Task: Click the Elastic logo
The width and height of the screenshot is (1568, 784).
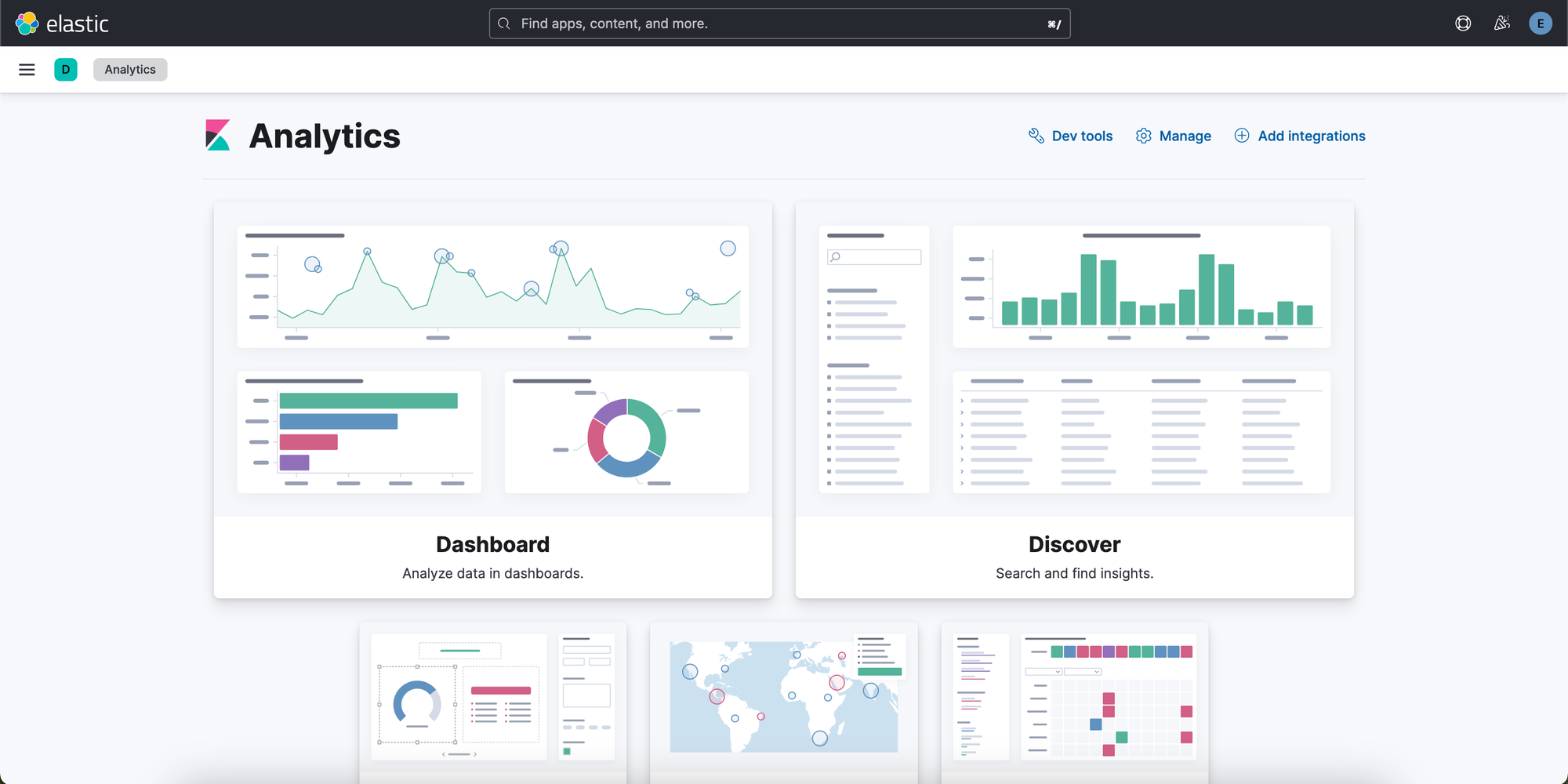Action: (62, 24)
